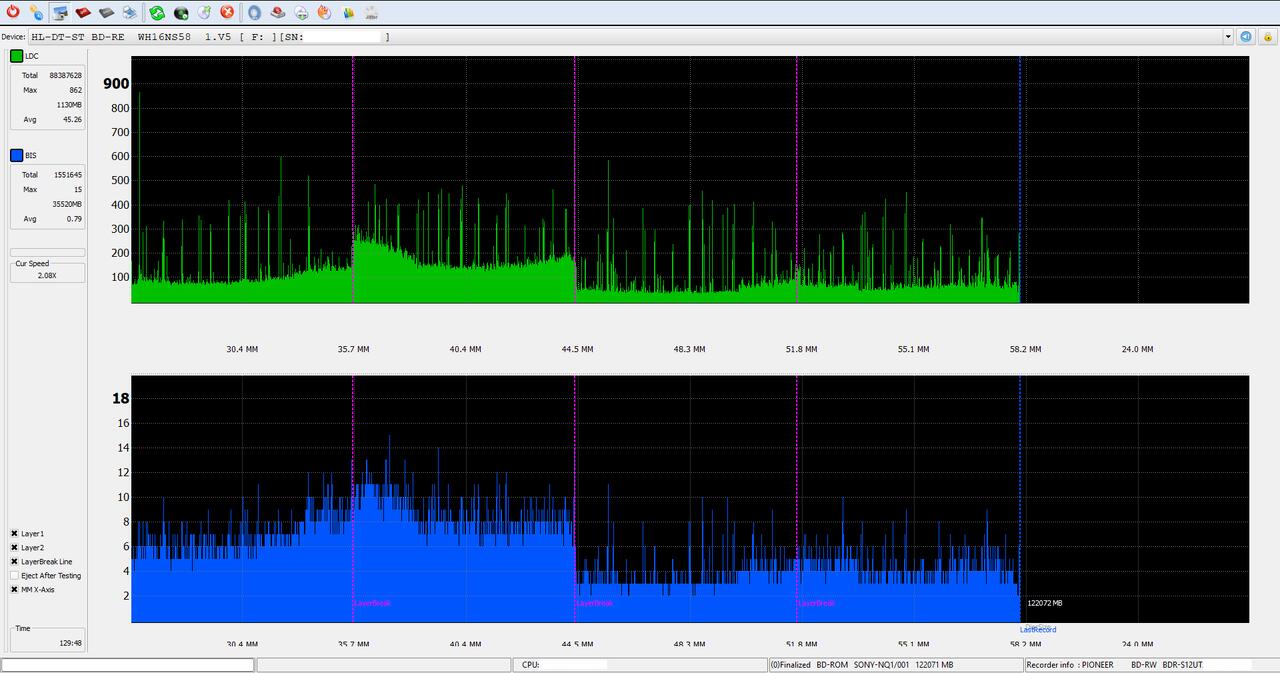Toggle the Layer1 checkbox
The image size is (1280, 673).
pyautogui.click(x=14, y=534)
